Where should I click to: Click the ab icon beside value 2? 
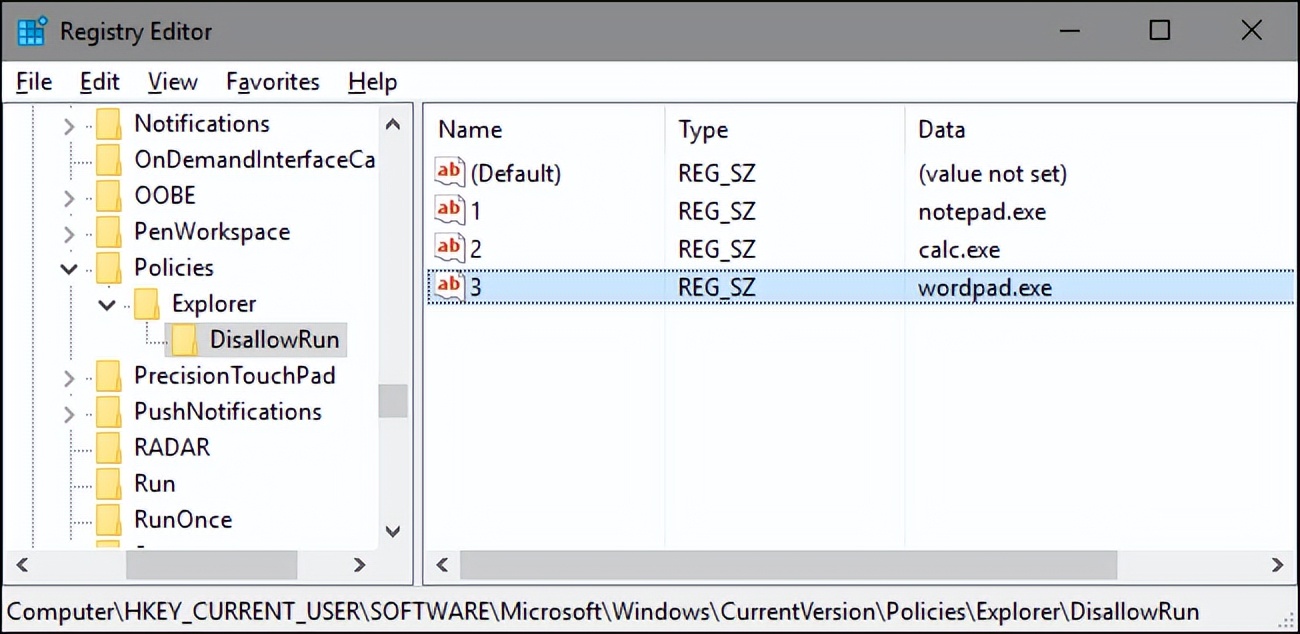pyautogui.click(x=449, y=248)
